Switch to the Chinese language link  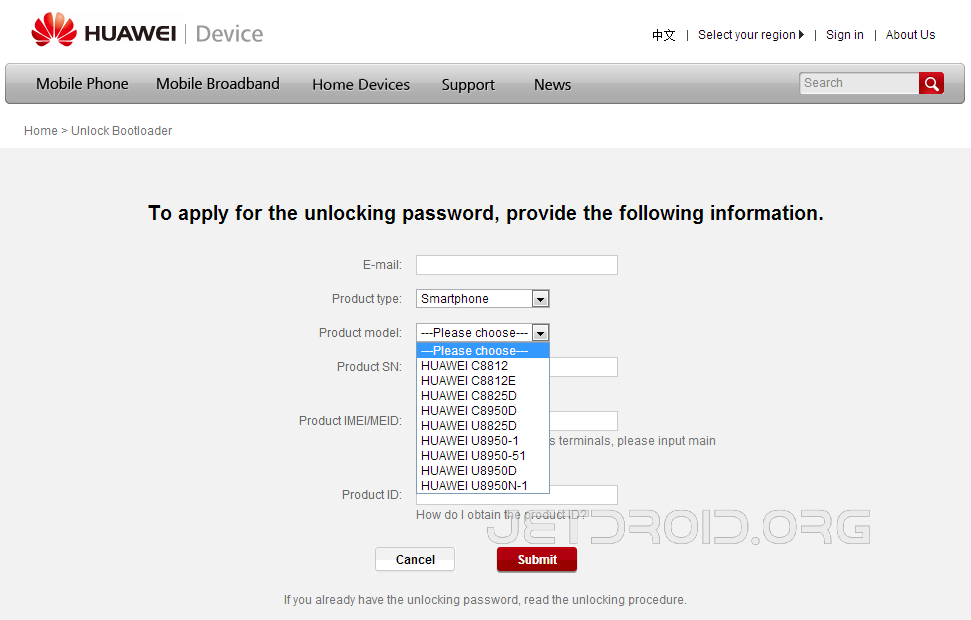[663, 35]
